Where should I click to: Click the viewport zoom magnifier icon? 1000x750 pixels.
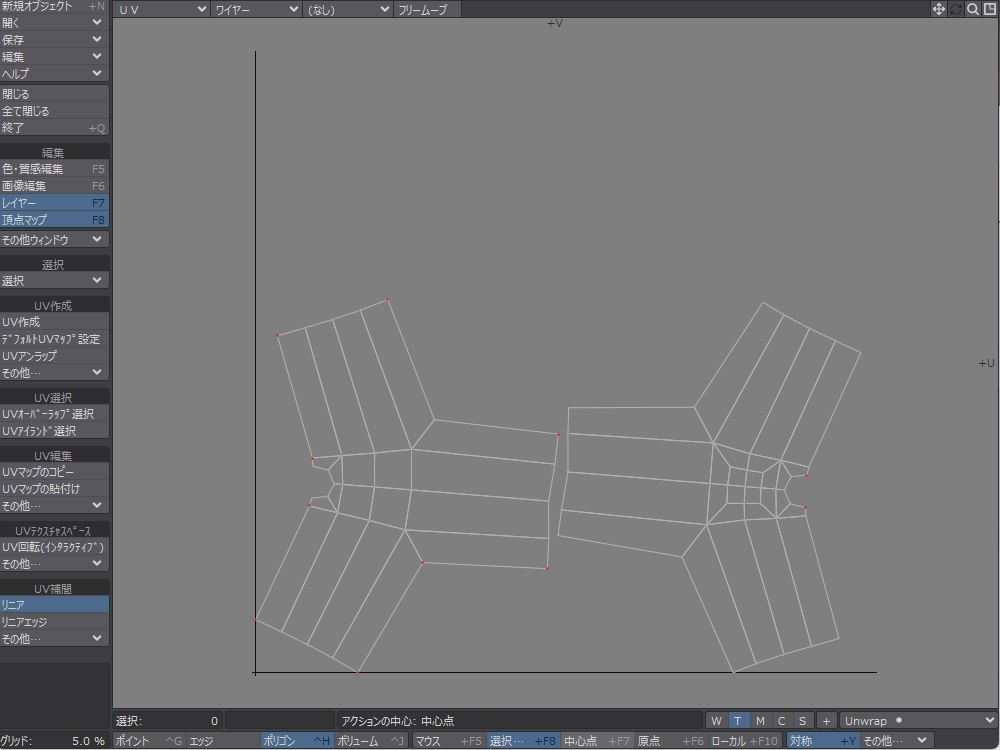point(973,9)
